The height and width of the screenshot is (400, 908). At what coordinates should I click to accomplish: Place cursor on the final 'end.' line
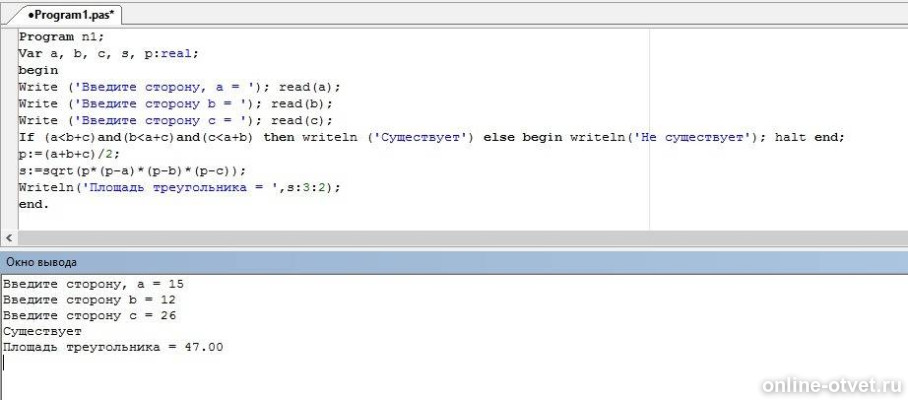[33, 204]
